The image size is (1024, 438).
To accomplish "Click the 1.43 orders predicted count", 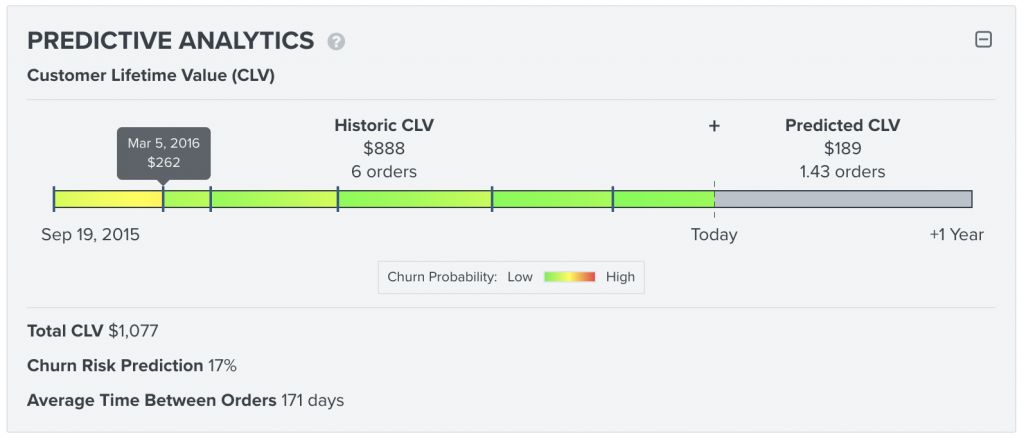I will 842,171.
